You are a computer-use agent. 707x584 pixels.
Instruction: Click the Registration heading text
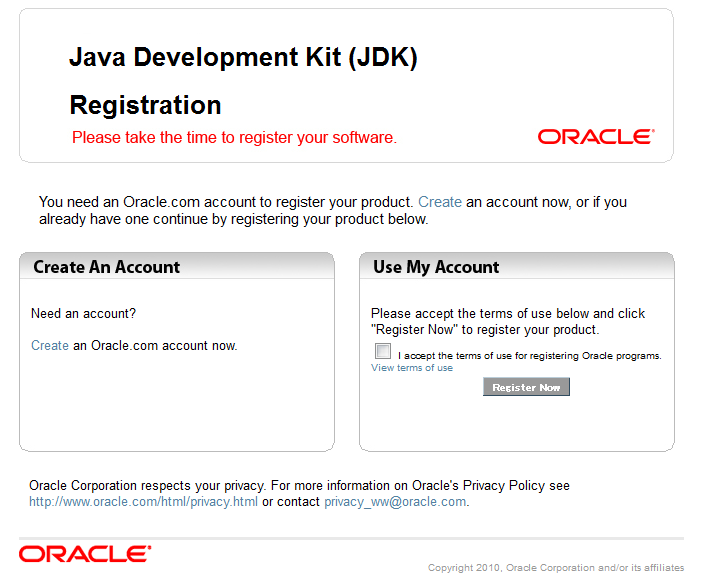click(x=145, y=105)
